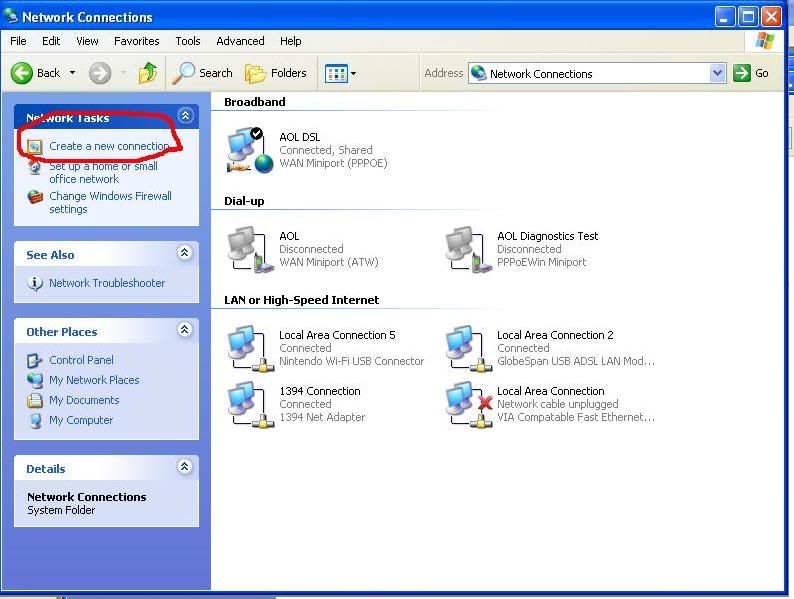Click Create a new connection link
This screenshot has height=599, width=794.
109,146
